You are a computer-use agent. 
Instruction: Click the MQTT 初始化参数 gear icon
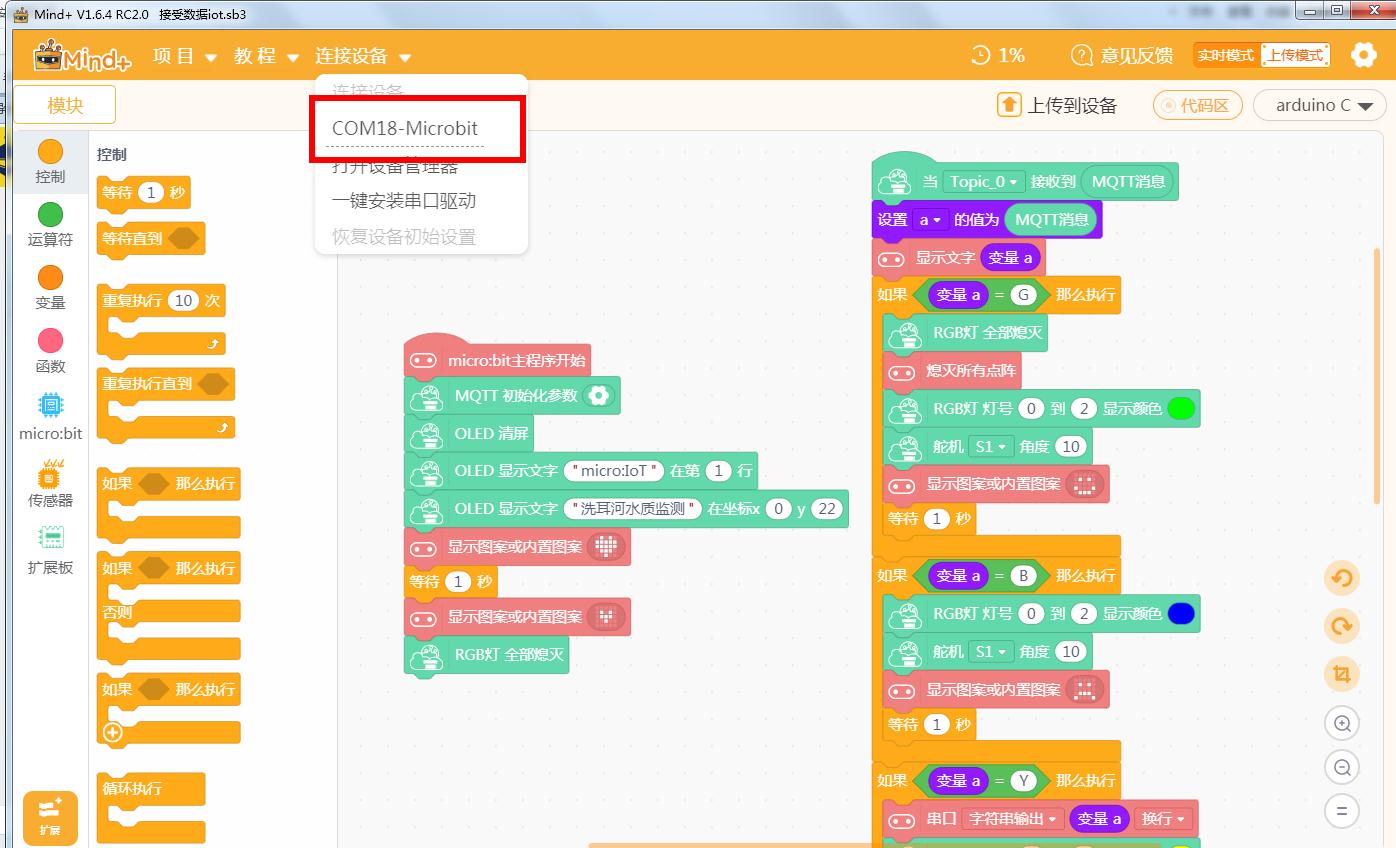point(598,395)
